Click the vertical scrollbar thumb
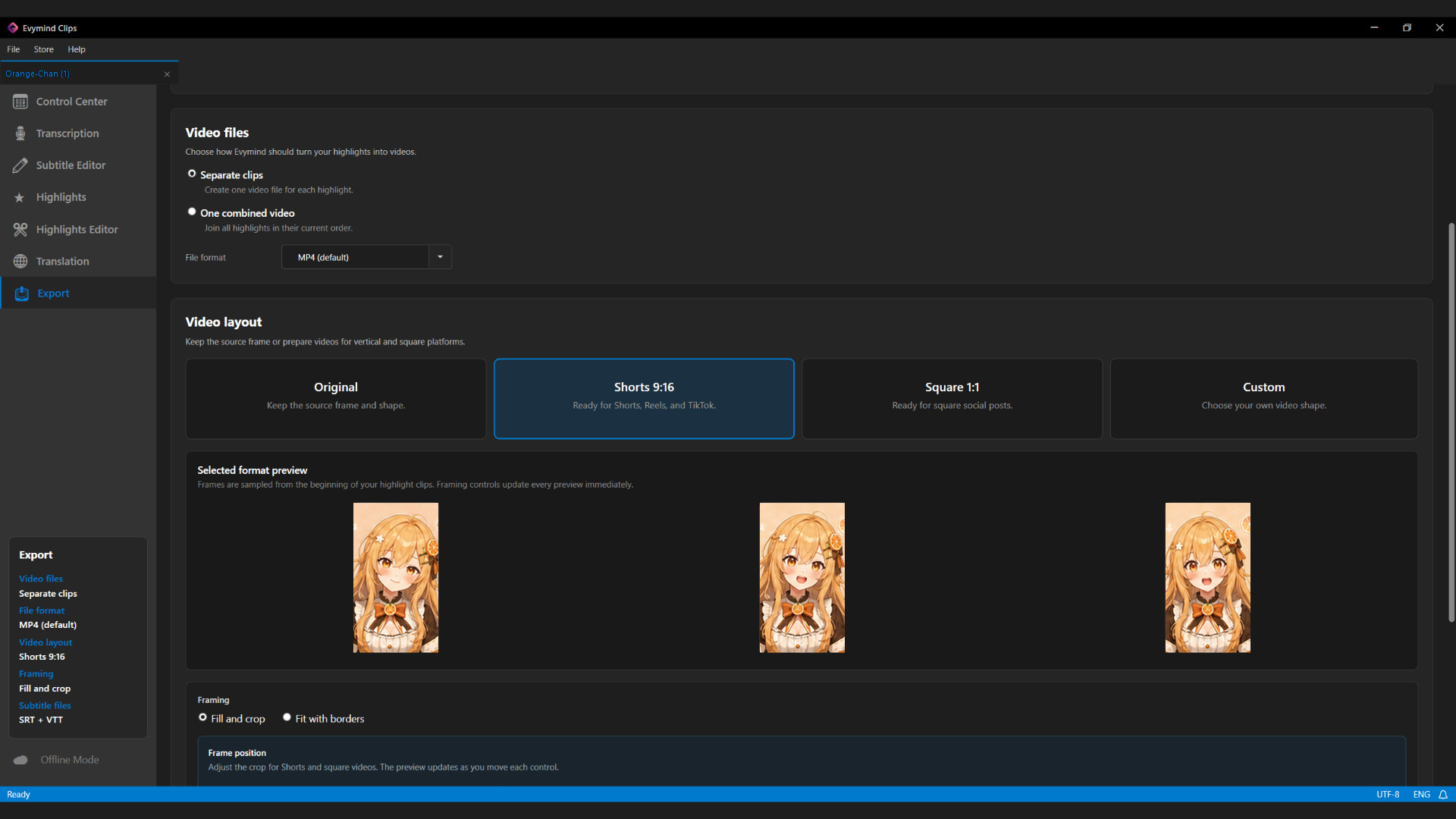This screenshot has width=1456, height=819. pyautogui.click(x=1451, y=422)
